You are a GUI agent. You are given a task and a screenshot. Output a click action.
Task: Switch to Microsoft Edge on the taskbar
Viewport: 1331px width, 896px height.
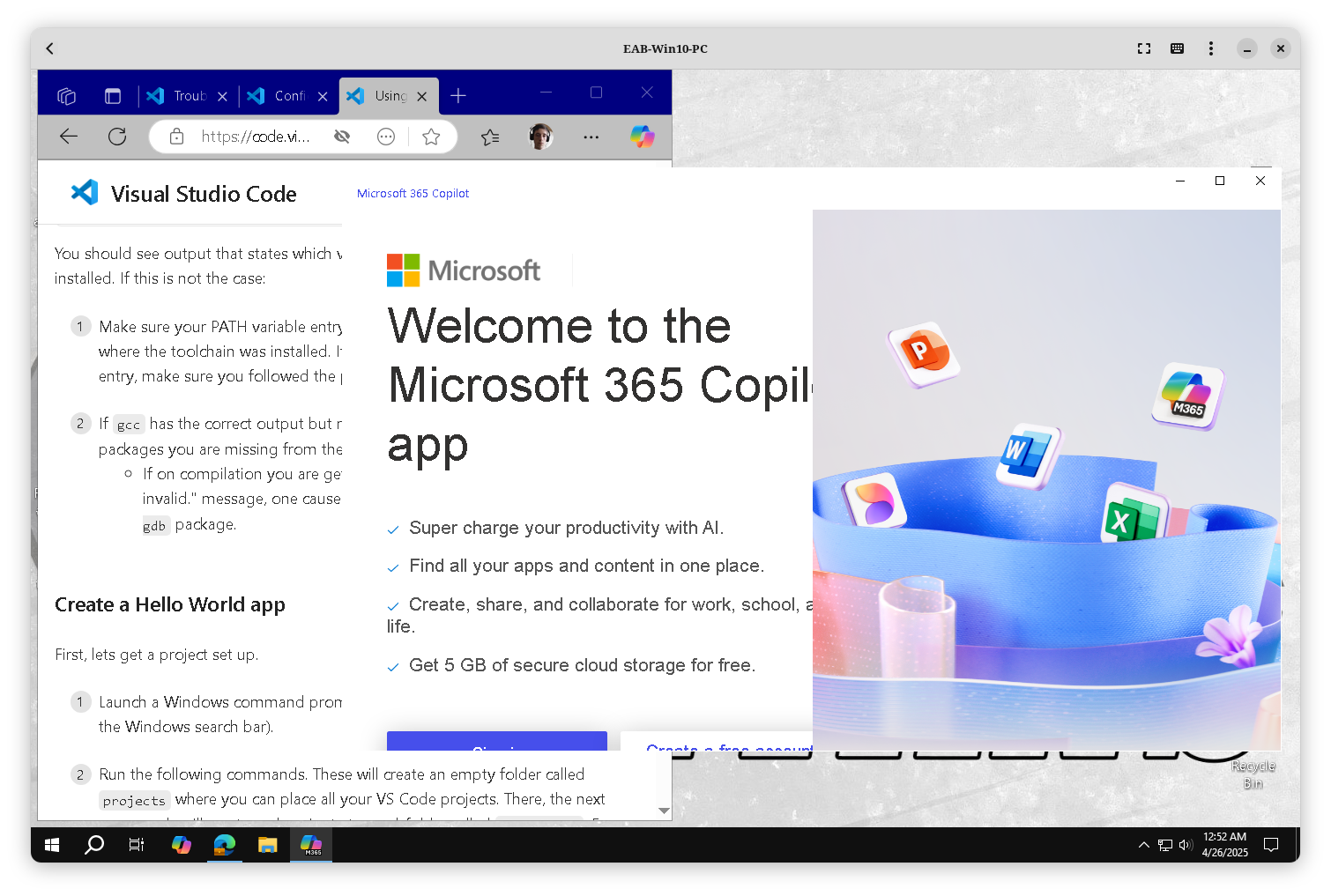[x=225, y=845]
